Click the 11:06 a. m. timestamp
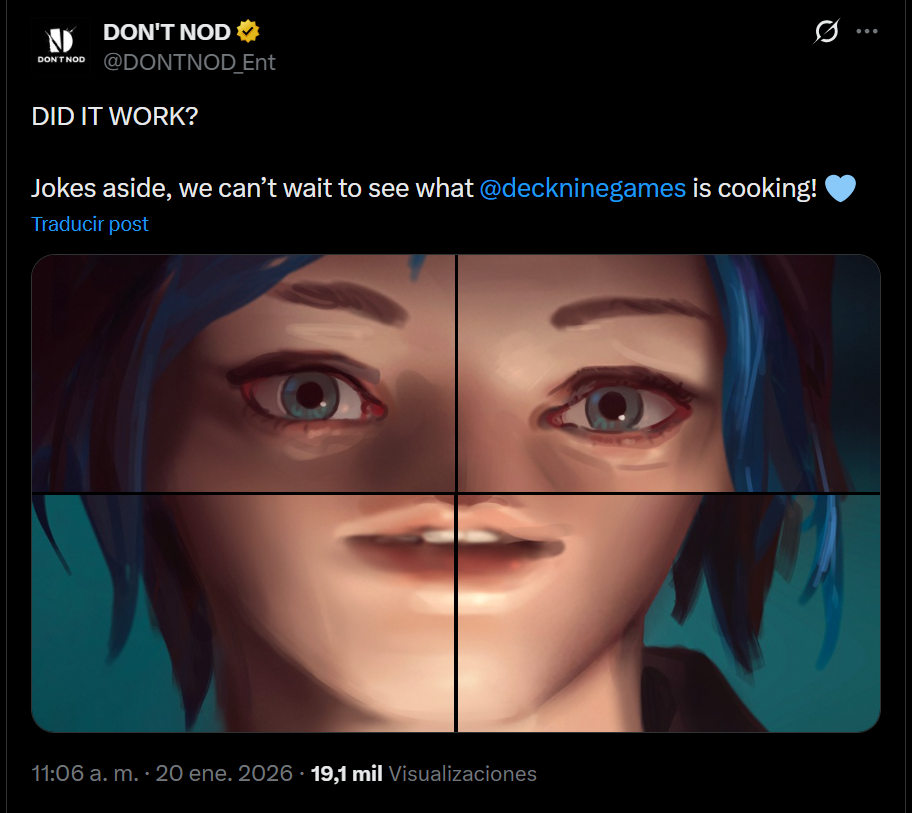912x813 pixels. [85, 773]
